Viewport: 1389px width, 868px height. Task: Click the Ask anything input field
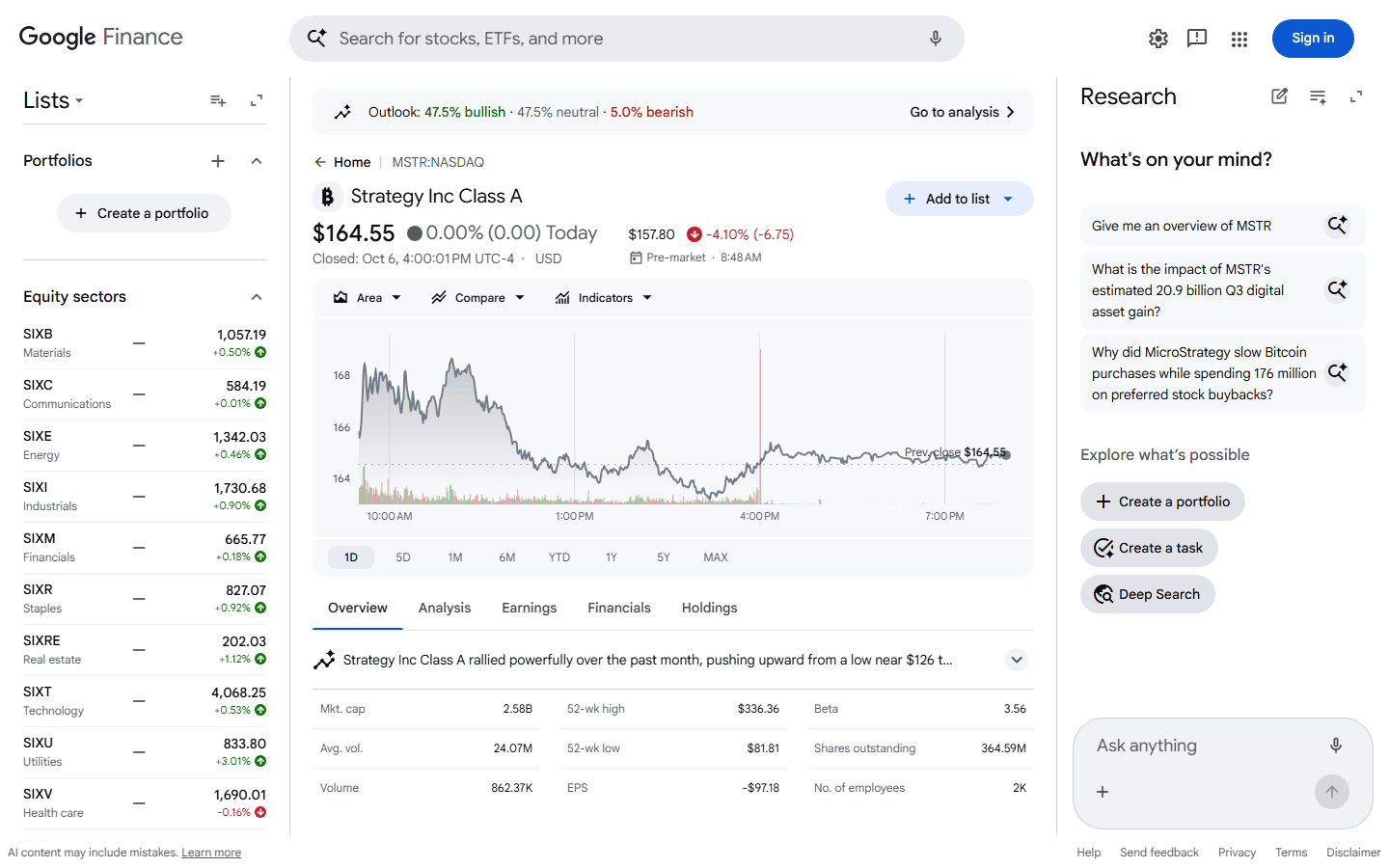coord(1206,746)
